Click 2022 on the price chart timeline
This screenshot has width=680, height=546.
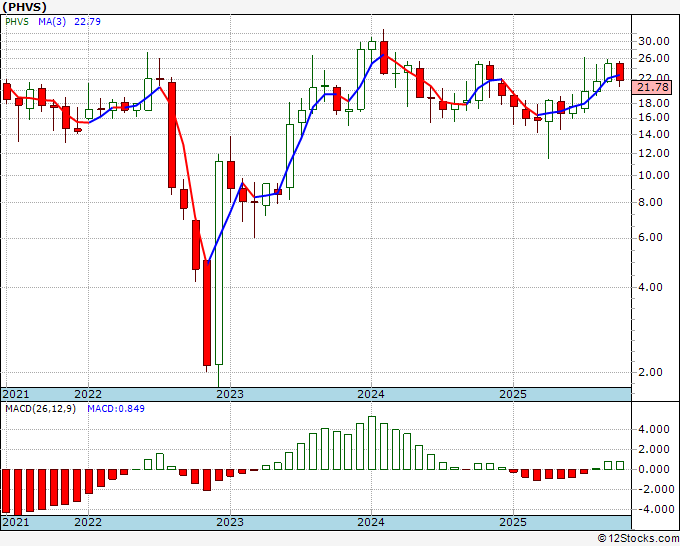[88, 394]
